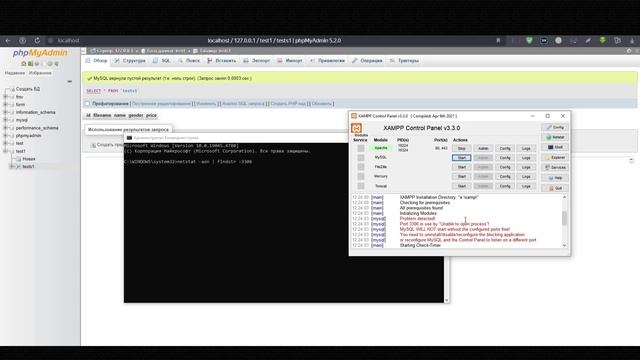Open XAMPP Explorer button
This screenshot has width=640, height=360.
(555, 158)
